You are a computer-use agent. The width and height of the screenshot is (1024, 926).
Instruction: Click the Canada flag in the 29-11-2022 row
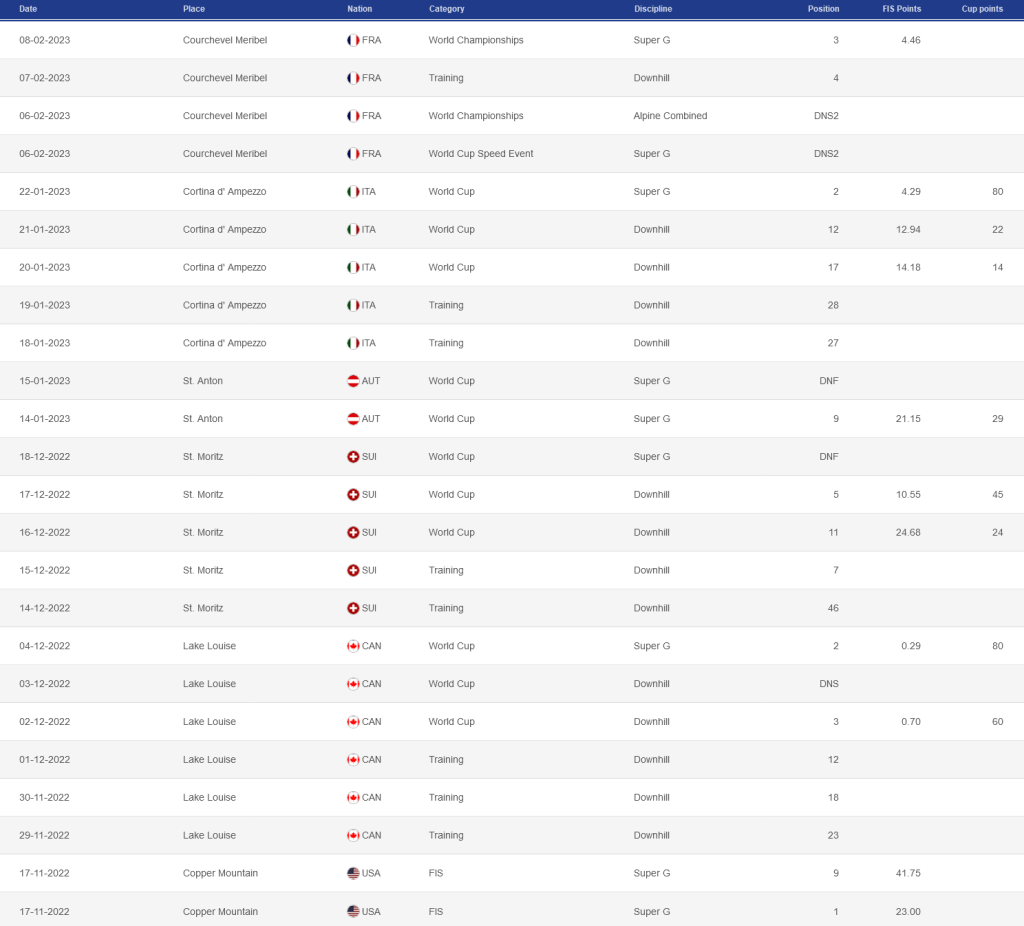pyautogui.click(x=353, y=835)
